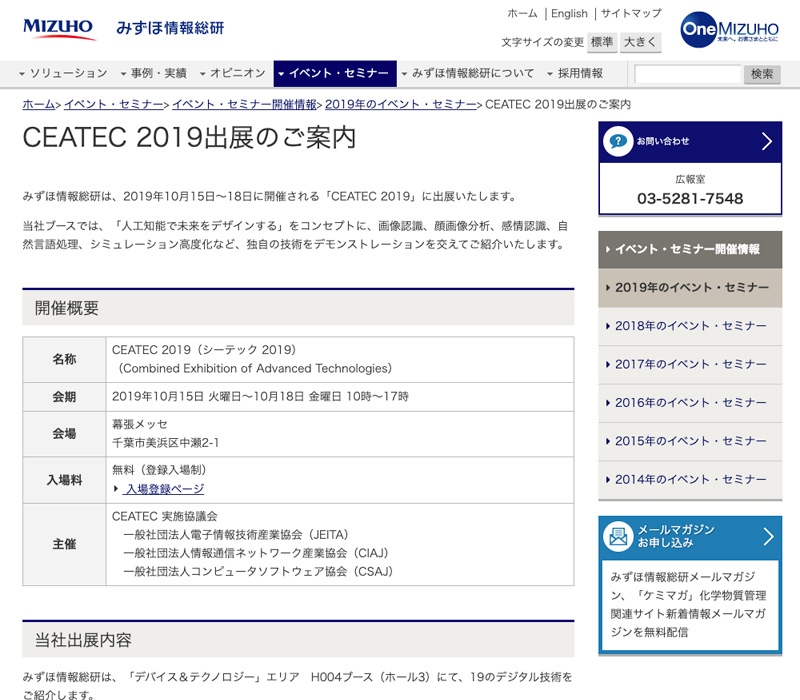Viewport: 800px width, 700px height.
Task: Click the 開催概要 section heading
Action: pyautogui.click(x=67, y=308)
